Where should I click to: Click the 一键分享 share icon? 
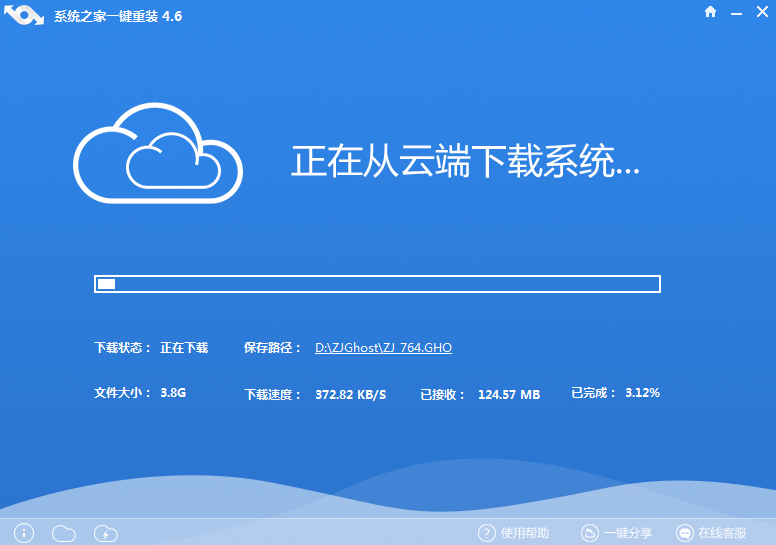[x=591, y=533]
